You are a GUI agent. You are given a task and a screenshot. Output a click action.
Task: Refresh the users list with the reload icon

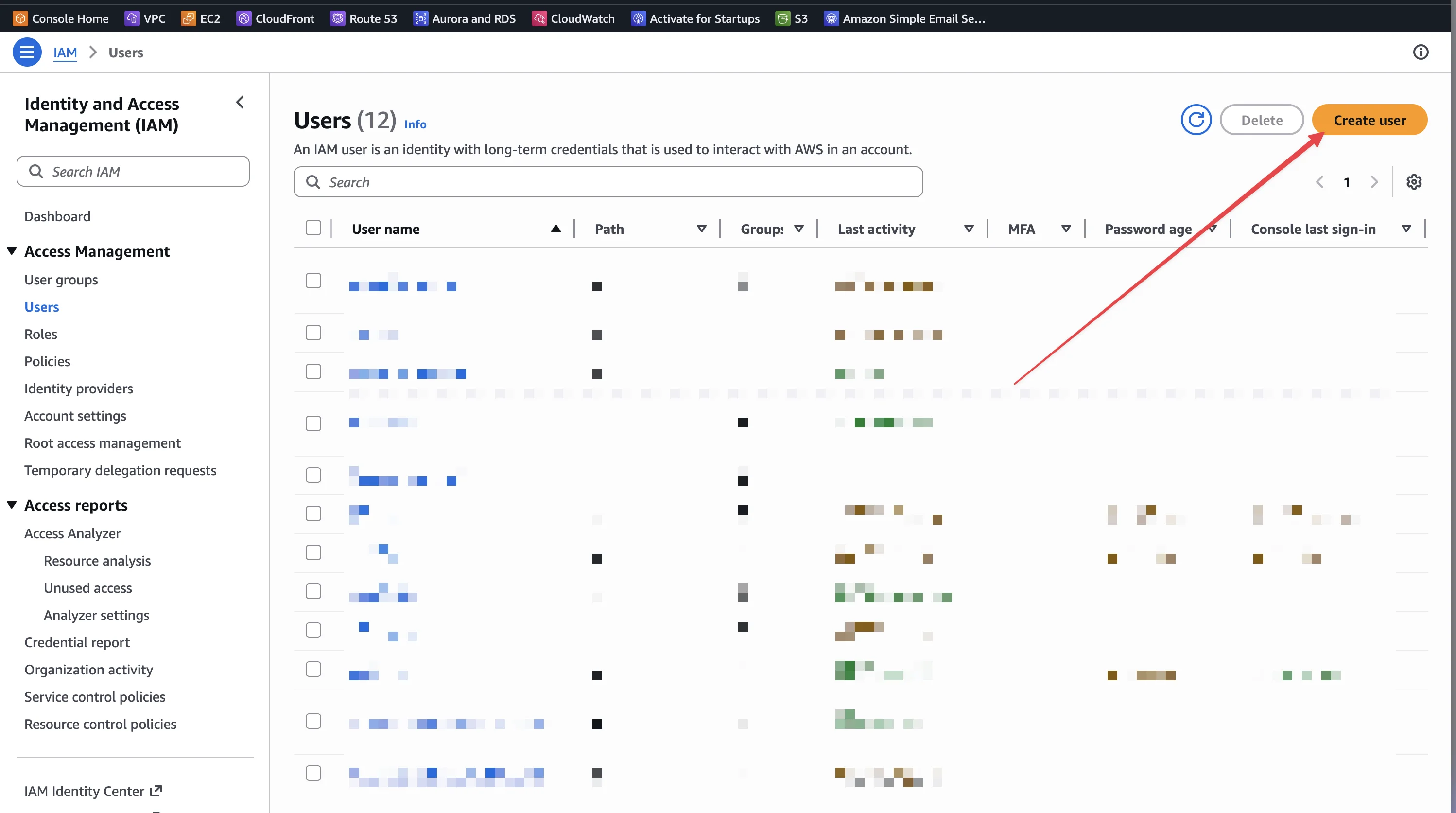[x=1196, y=119]
